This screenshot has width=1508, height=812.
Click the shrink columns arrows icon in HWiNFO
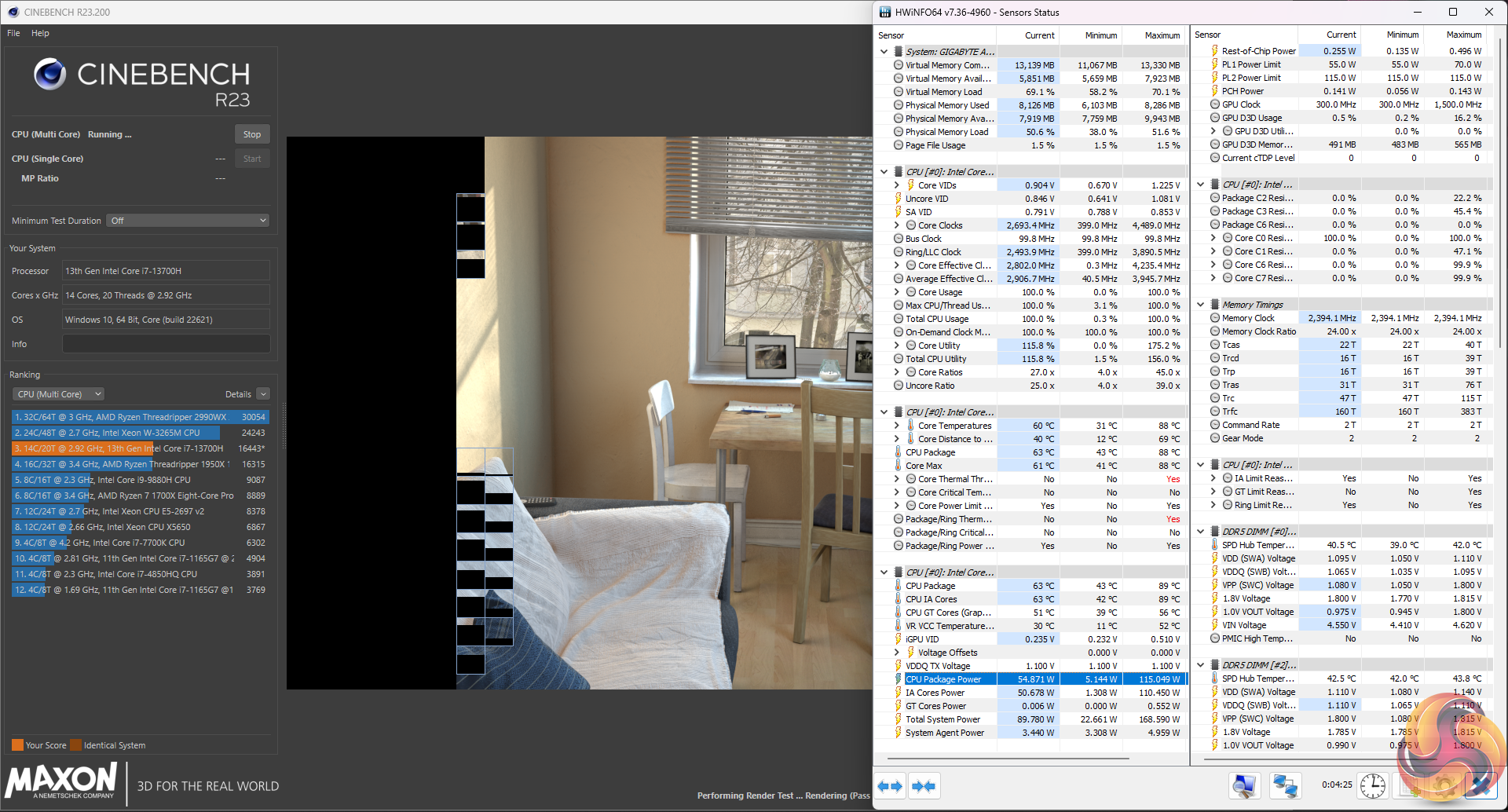[924, 786]
